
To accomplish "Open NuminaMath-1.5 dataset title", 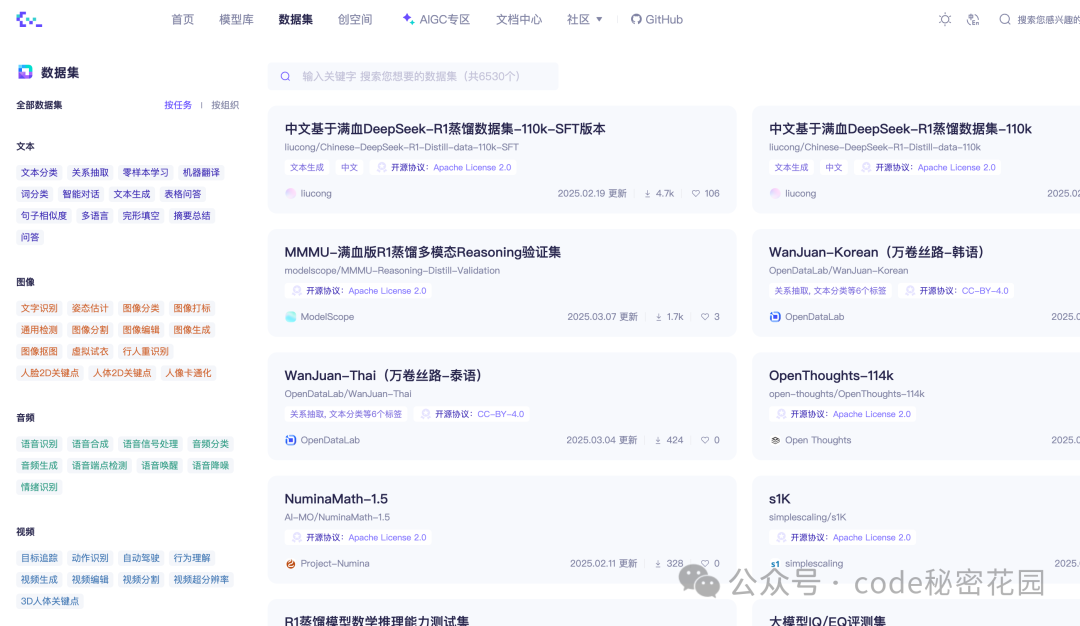I will tap(336, 499).
